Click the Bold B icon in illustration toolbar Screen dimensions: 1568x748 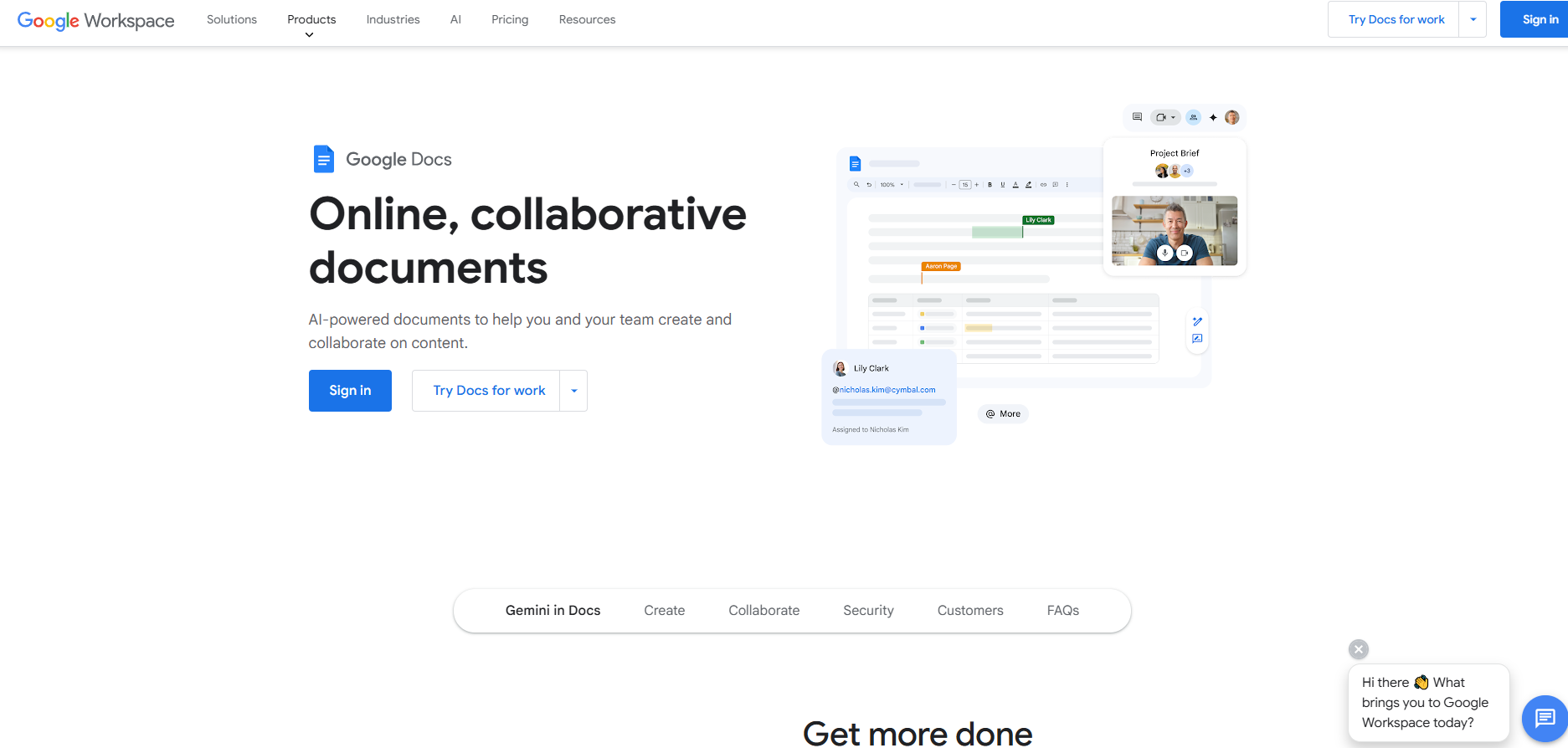[x=990, y=185]
